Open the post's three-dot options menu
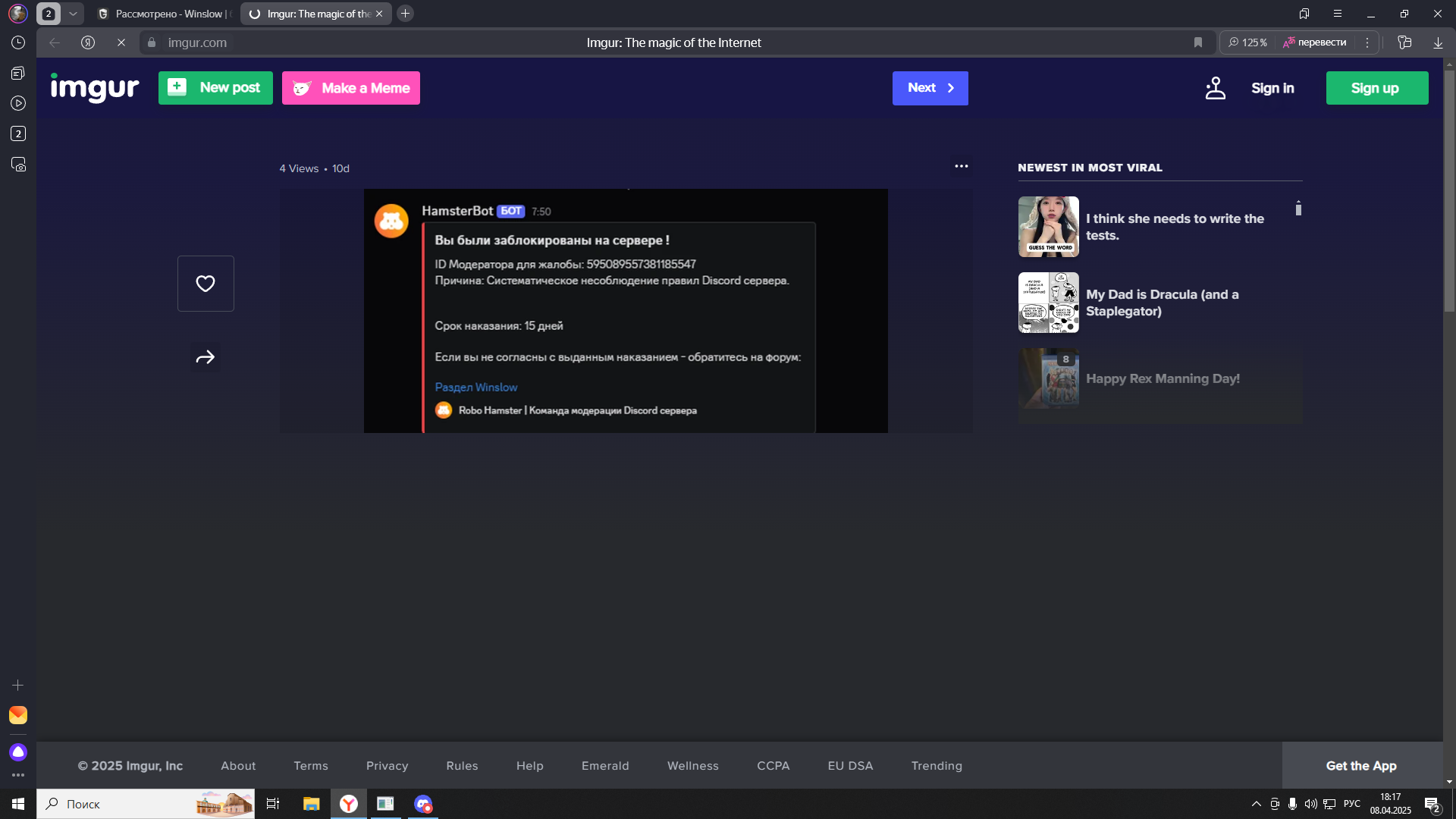 tap(962, 166)
